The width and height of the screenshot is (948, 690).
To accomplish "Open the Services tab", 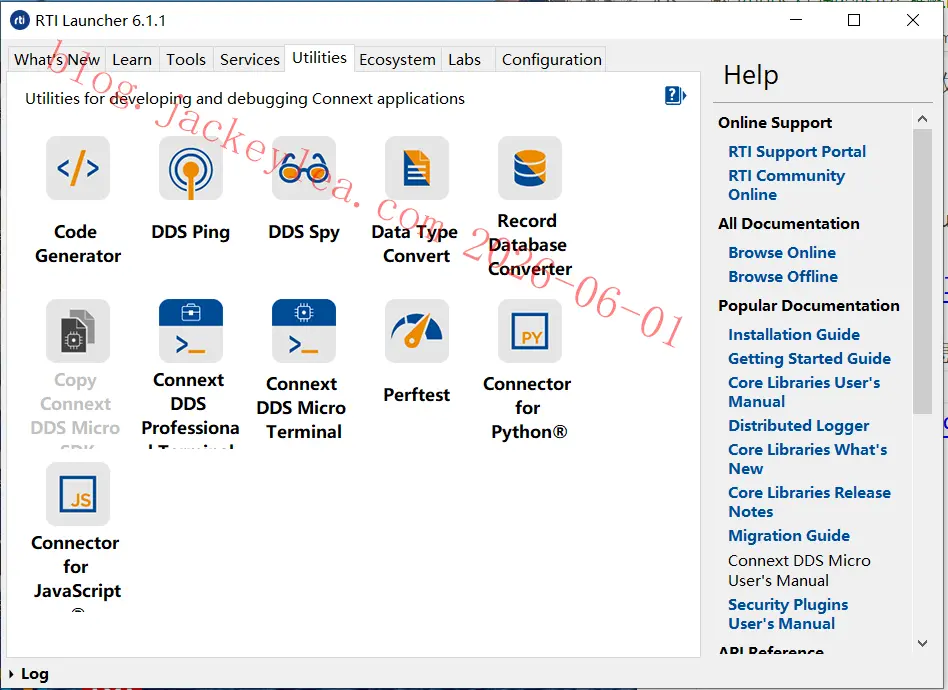I will (x=250, y=60).
